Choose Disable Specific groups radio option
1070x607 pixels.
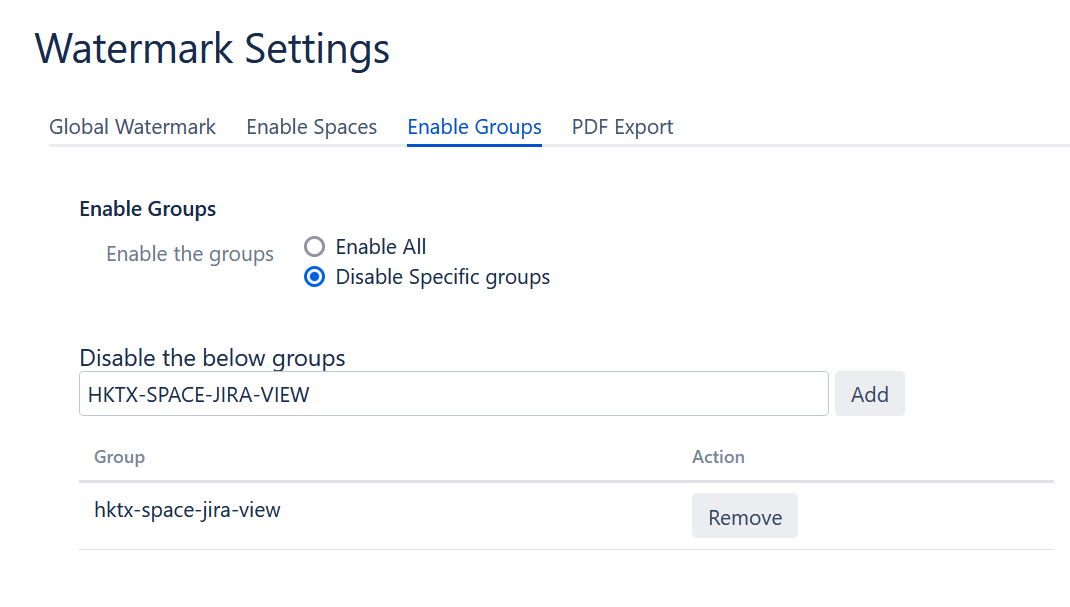315,277
